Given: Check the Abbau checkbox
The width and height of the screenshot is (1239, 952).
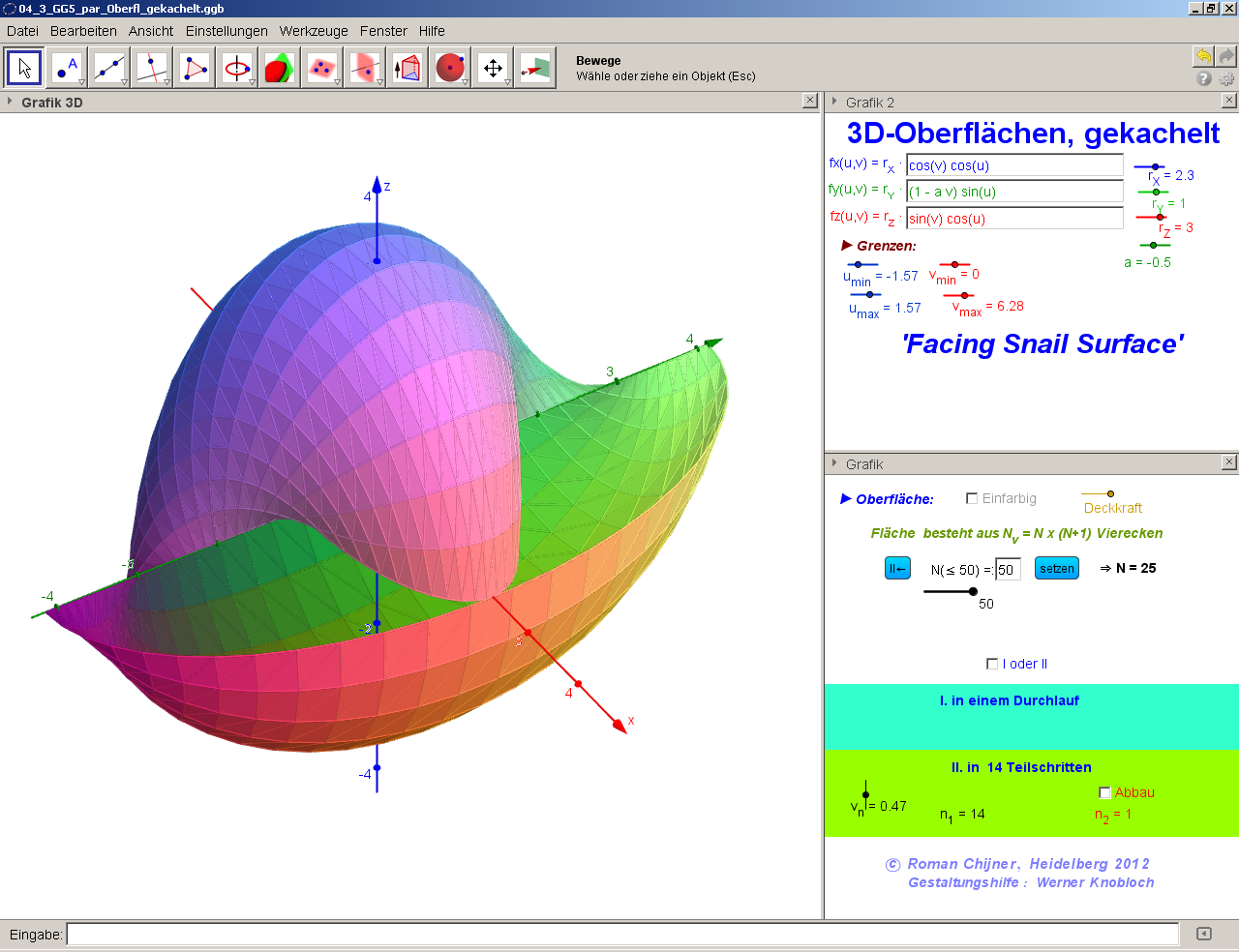Looking at the screenshot, I should point(1104,792).
